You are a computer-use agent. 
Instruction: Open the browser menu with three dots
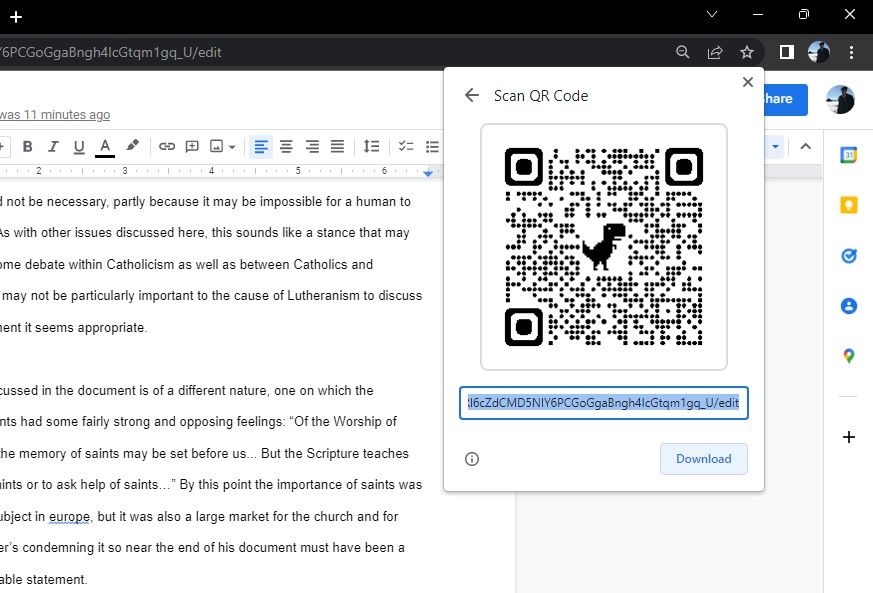851,51
